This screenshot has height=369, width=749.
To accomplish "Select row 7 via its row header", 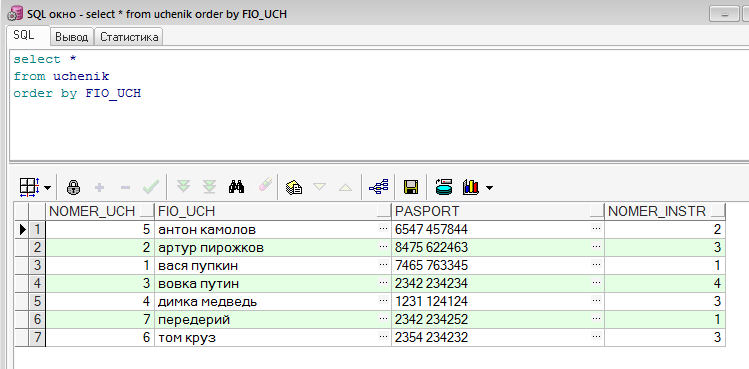I will pos(37,337).
